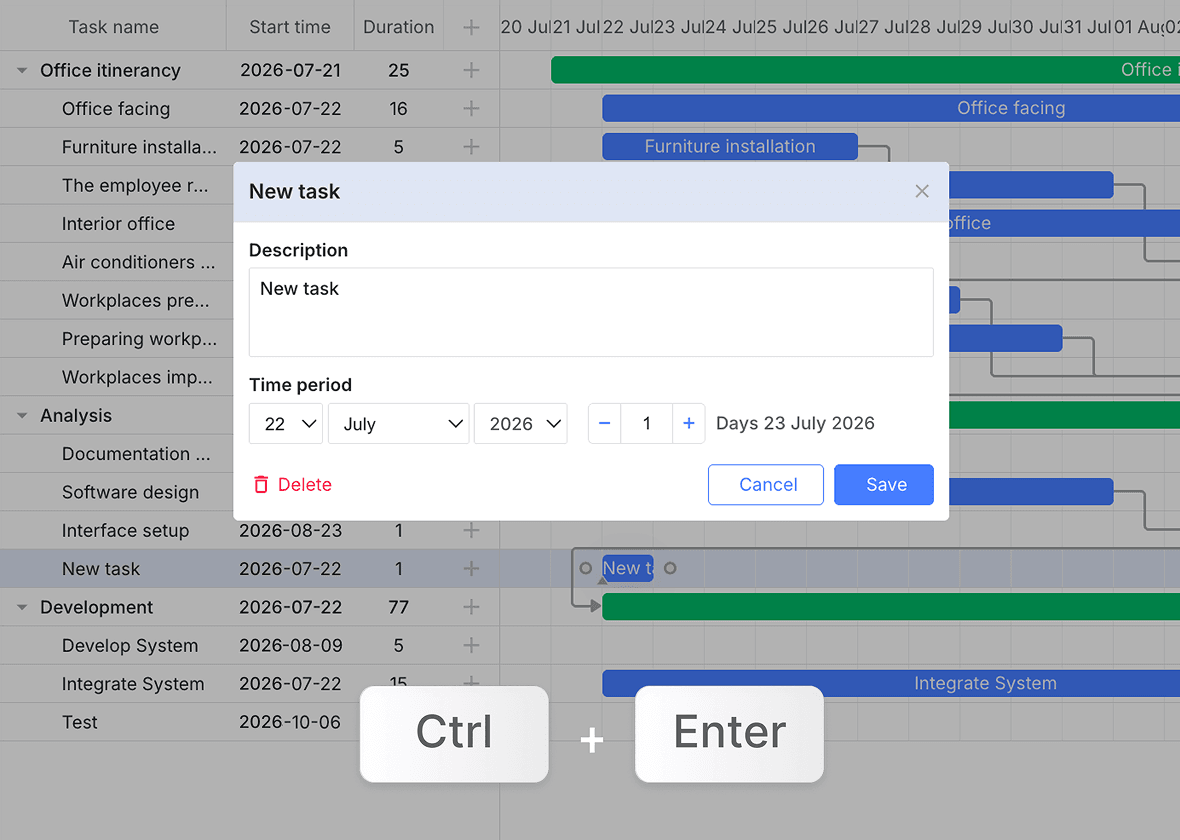Screen dimensions: 1180x840
Task: Select the Interface setup task row
Action: tap(250, 531)
